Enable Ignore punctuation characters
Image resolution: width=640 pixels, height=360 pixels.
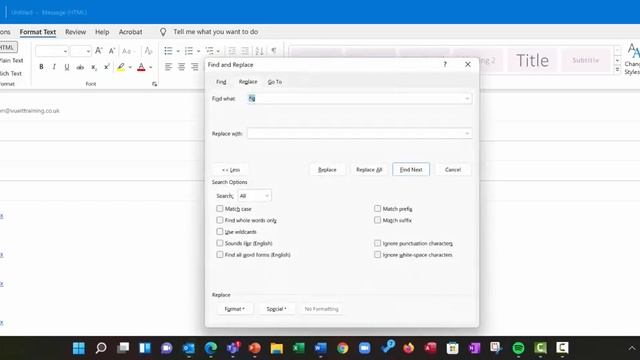click(x=378, y=243)
